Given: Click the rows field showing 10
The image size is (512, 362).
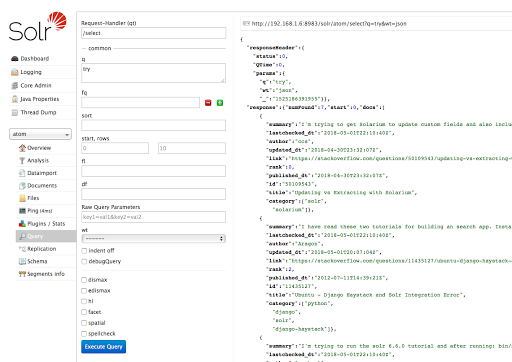Looking at the screenshot, I should click(192, 148).
